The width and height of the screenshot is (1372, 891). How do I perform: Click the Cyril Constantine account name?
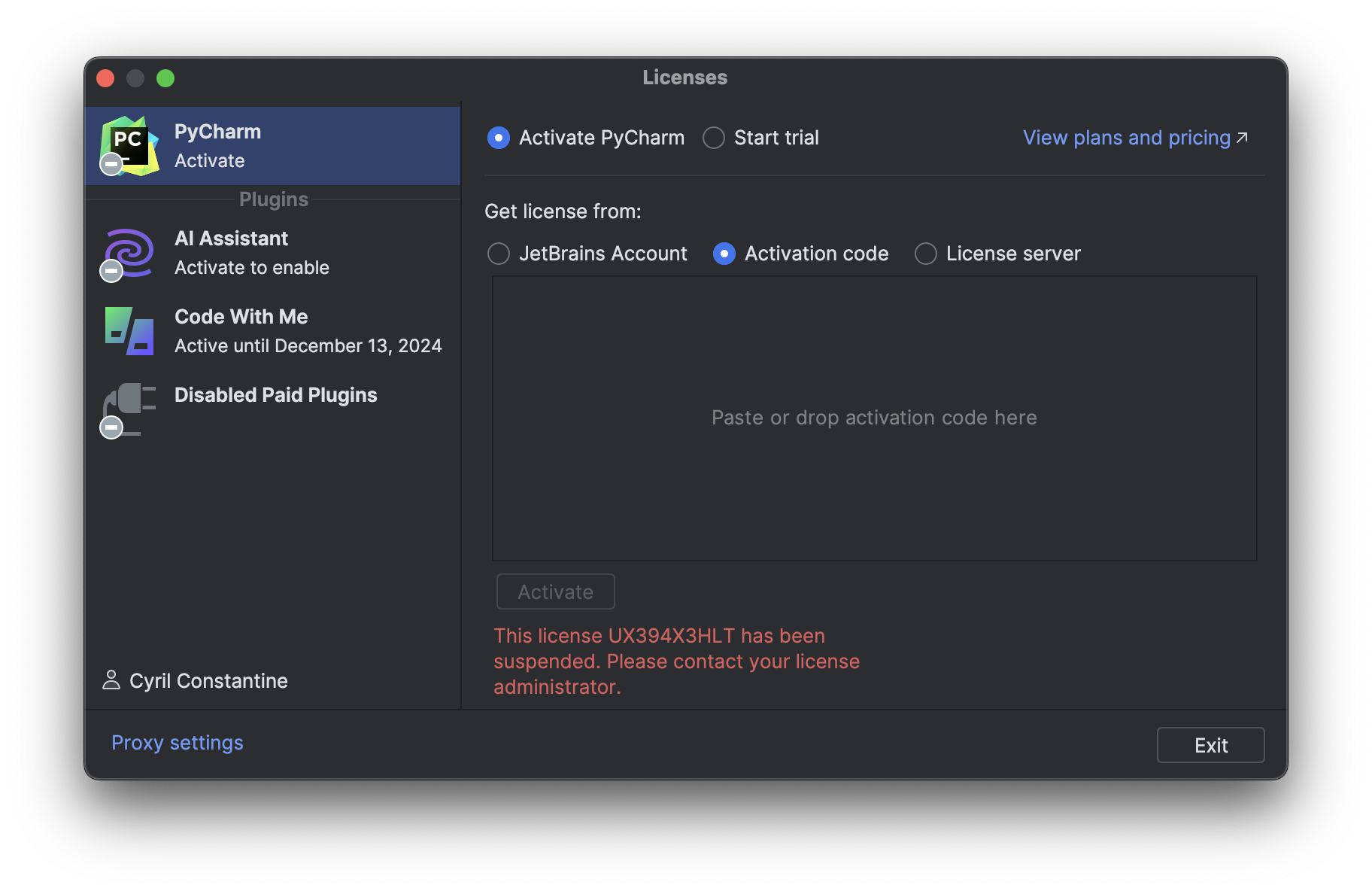click(208, 681)
